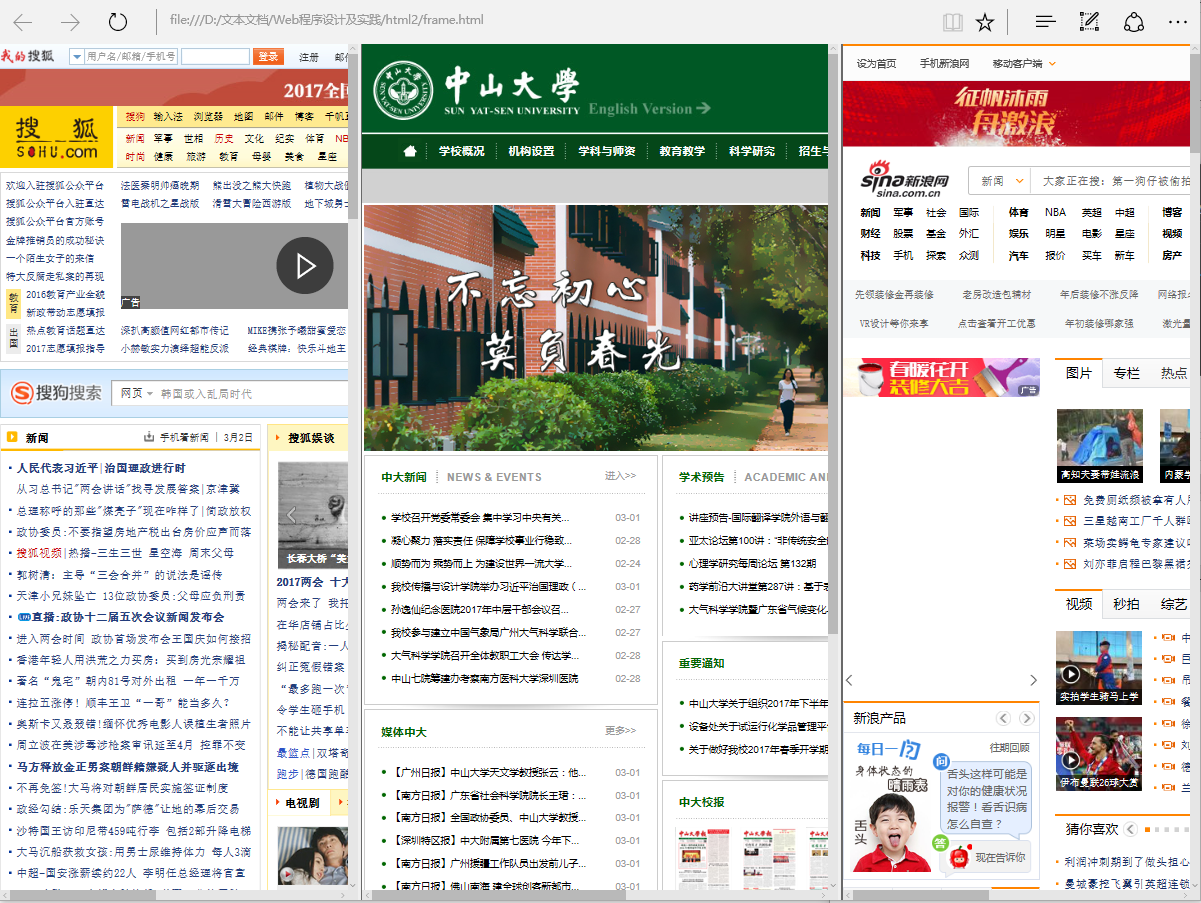Click the 高知夫妻带娃流浪 photo thumbnail
This screenshot has width=1201, height=903.
[x=1099, y=446]
